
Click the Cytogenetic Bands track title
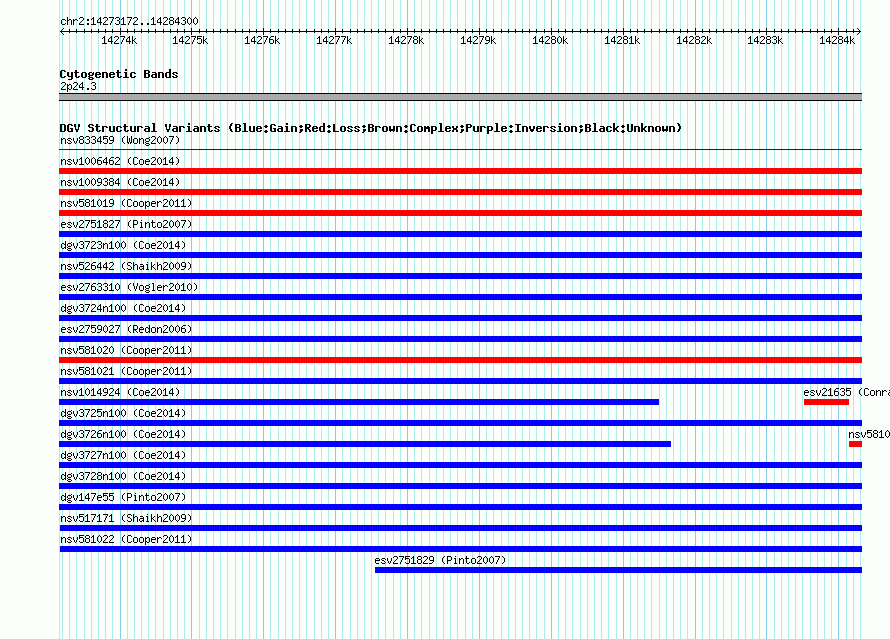pos(119,74)
